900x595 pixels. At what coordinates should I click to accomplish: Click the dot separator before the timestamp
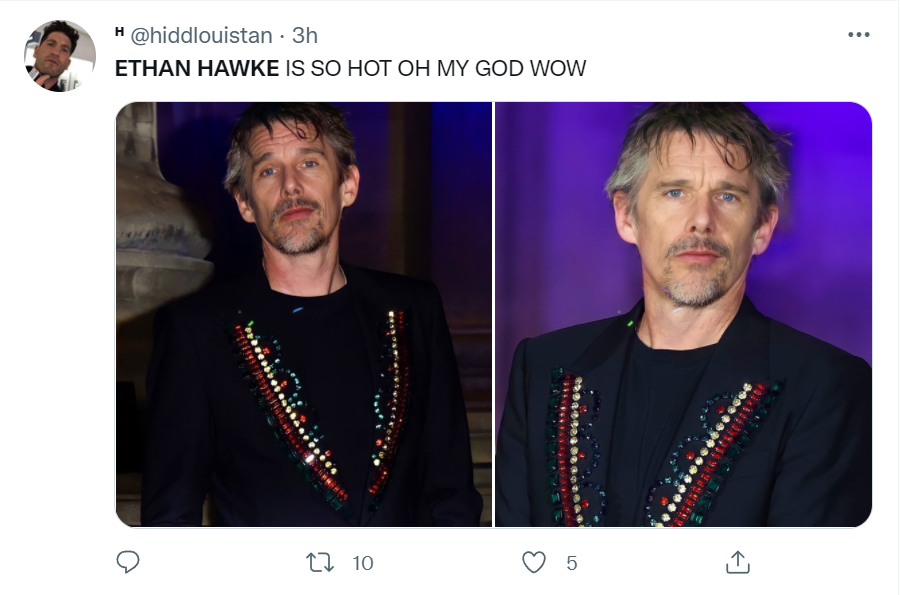(x=282, y=35)
